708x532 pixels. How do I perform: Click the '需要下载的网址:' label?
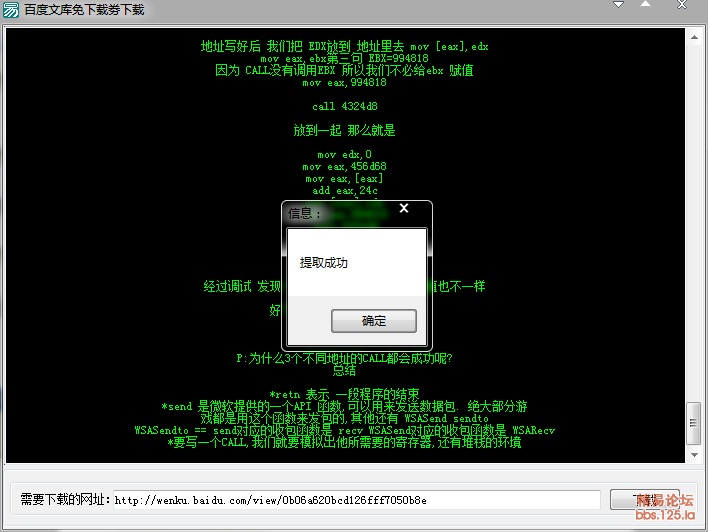(x=65, y=499)
